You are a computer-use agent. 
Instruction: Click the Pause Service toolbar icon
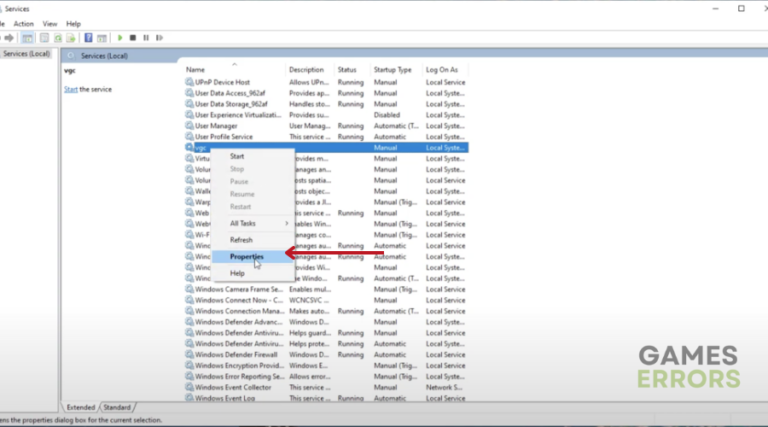pyautogui.click(x=146, y=38)
